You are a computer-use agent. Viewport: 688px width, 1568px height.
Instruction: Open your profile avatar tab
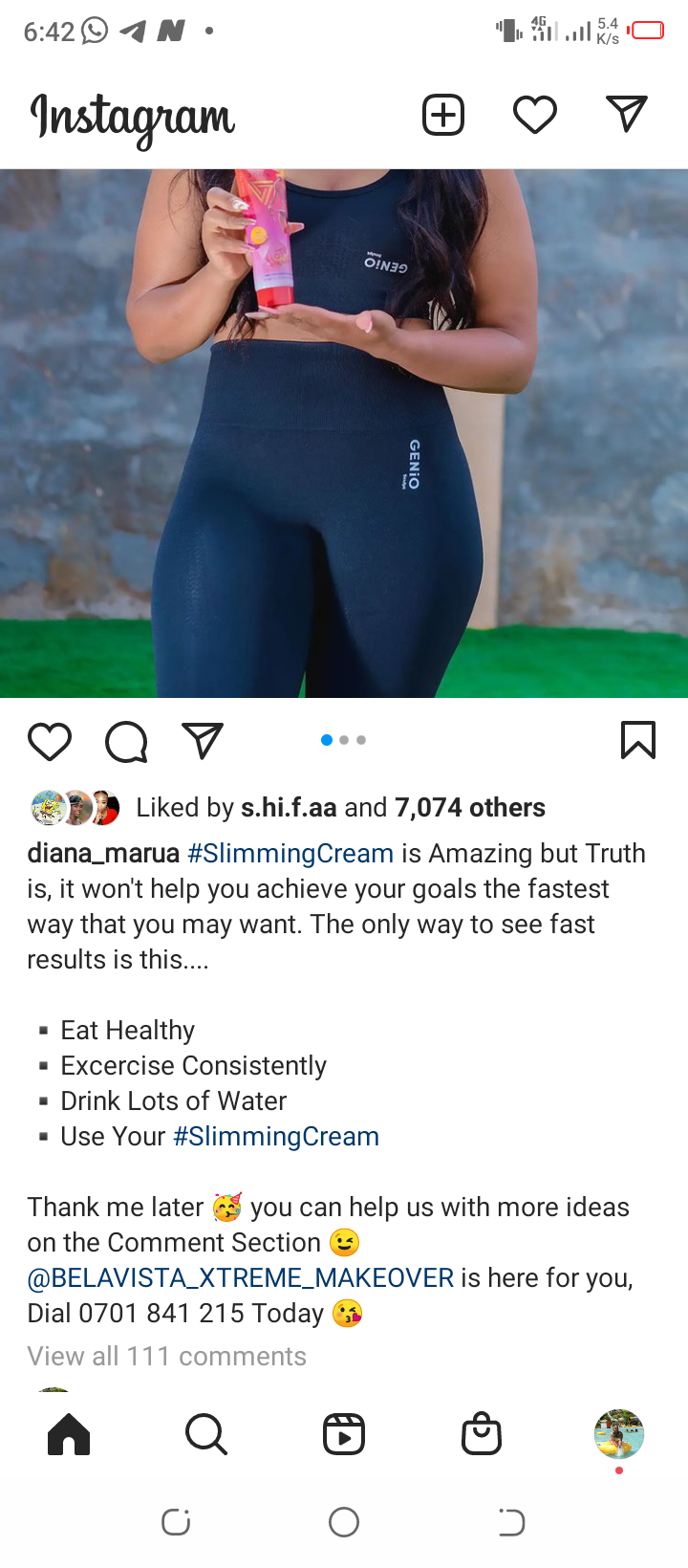point(619,1434)
